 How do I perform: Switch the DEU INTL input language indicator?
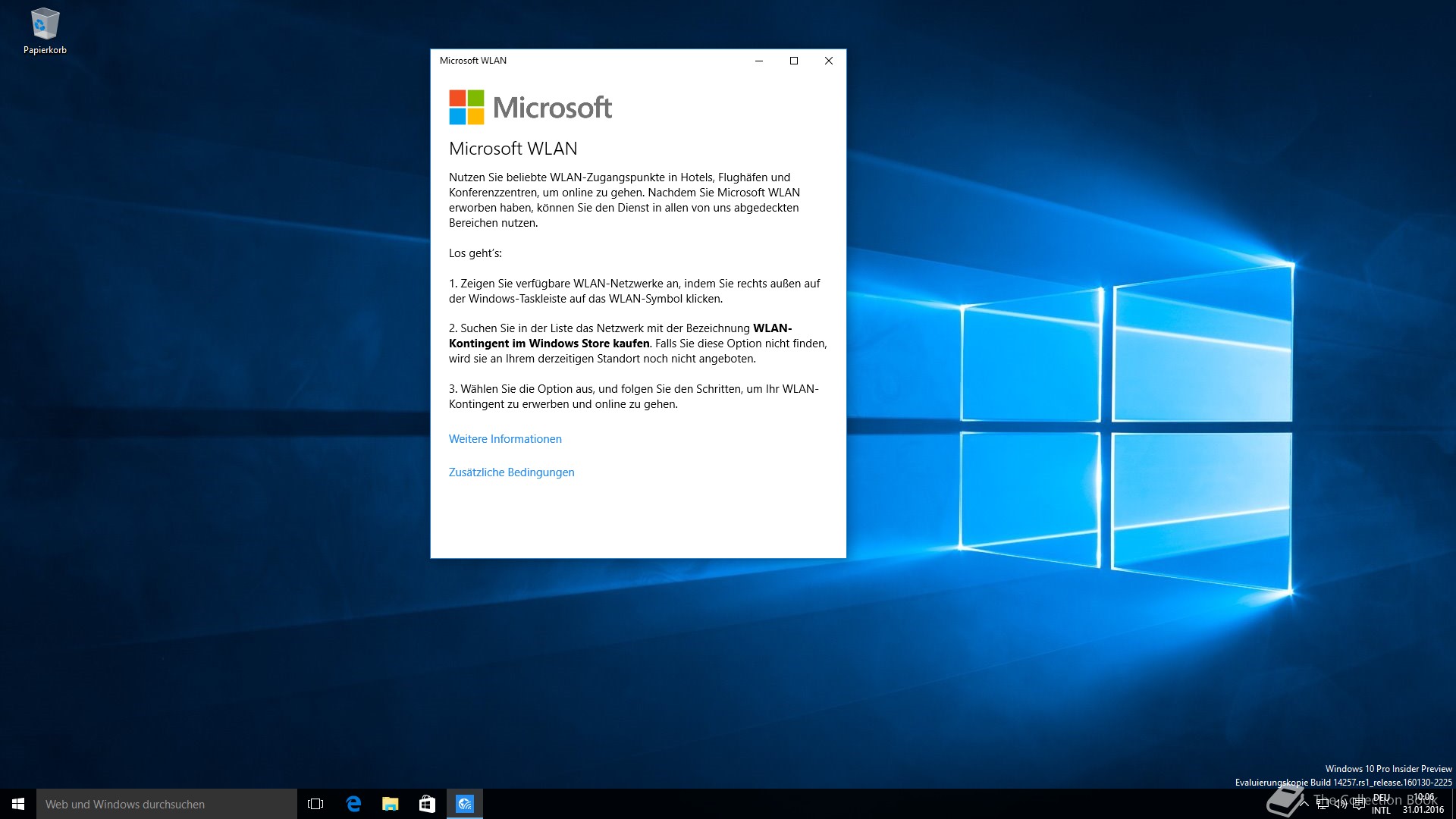1381,804
